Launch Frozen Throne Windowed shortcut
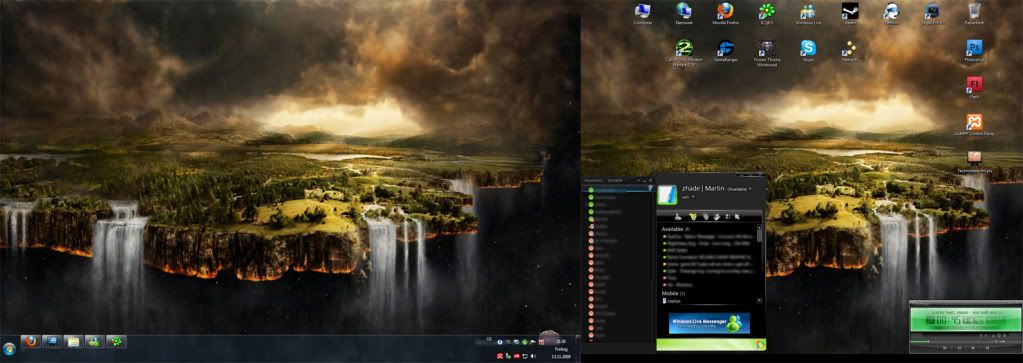1023x363 pixels. tap(766, 52)
